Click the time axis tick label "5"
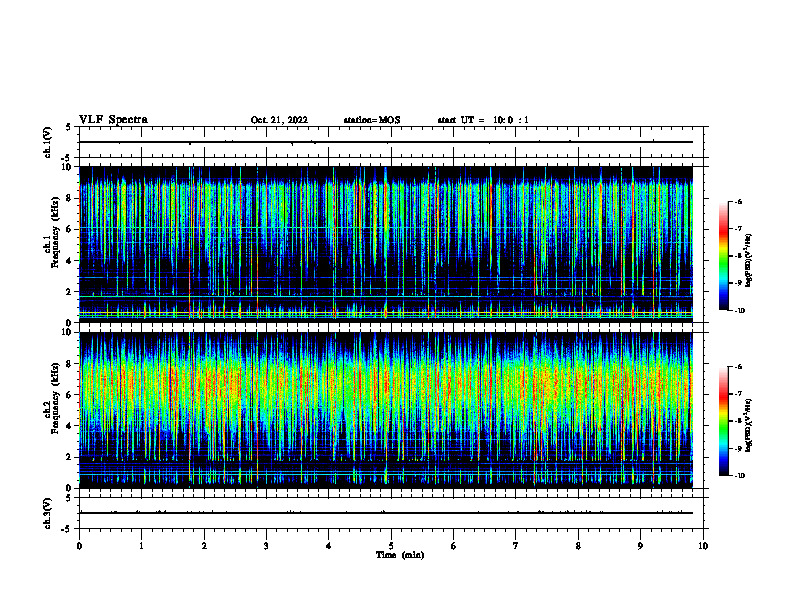 pyautogui.click(x=391, y=546)
